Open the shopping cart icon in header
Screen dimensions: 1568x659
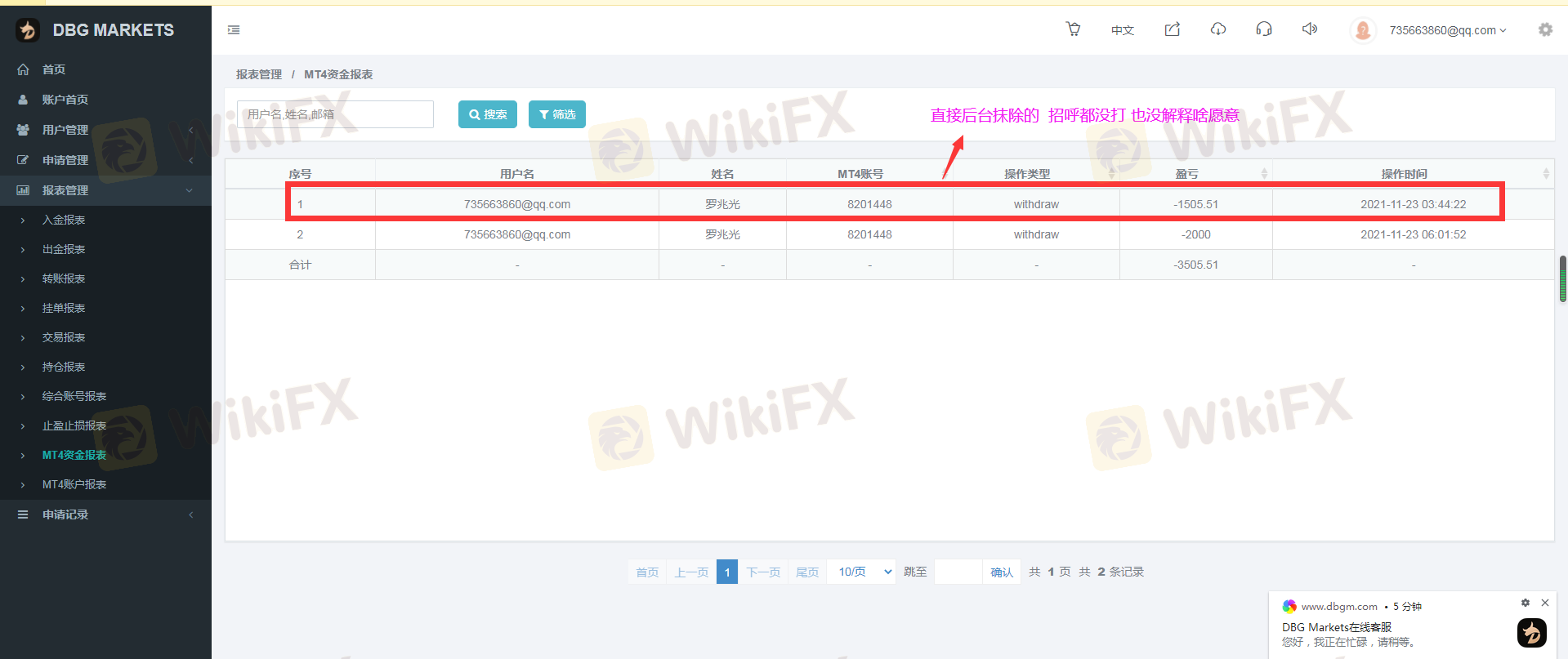tap(1074, 29)
